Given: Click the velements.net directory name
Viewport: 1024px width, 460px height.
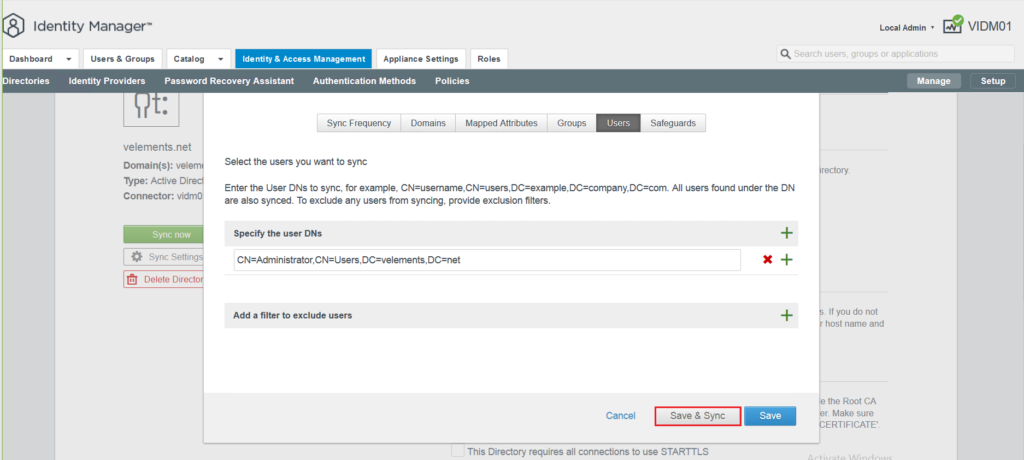Looking at the screenshot, I should click(157, 147).
